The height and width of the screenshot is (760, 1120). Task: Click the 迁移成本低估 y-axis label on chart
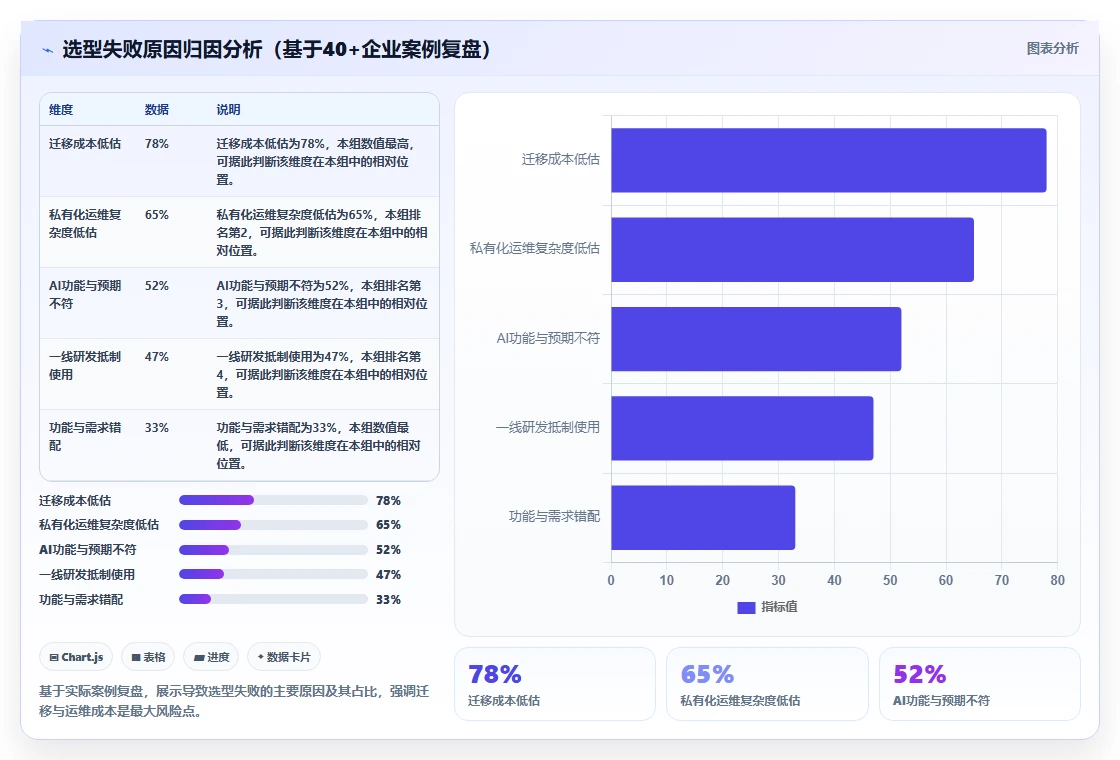click(561, 159)
